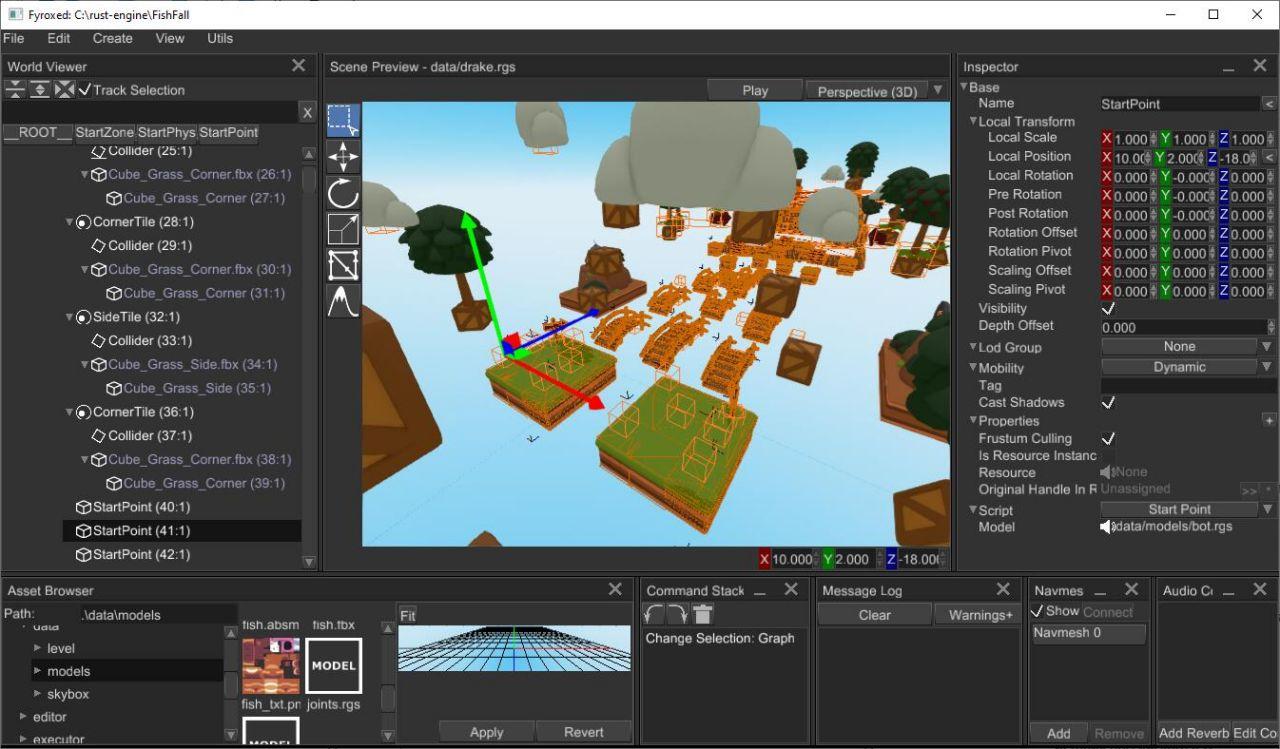
Task: Click the Redo icon in Command Stack
Action: click(x=678, y=614)
